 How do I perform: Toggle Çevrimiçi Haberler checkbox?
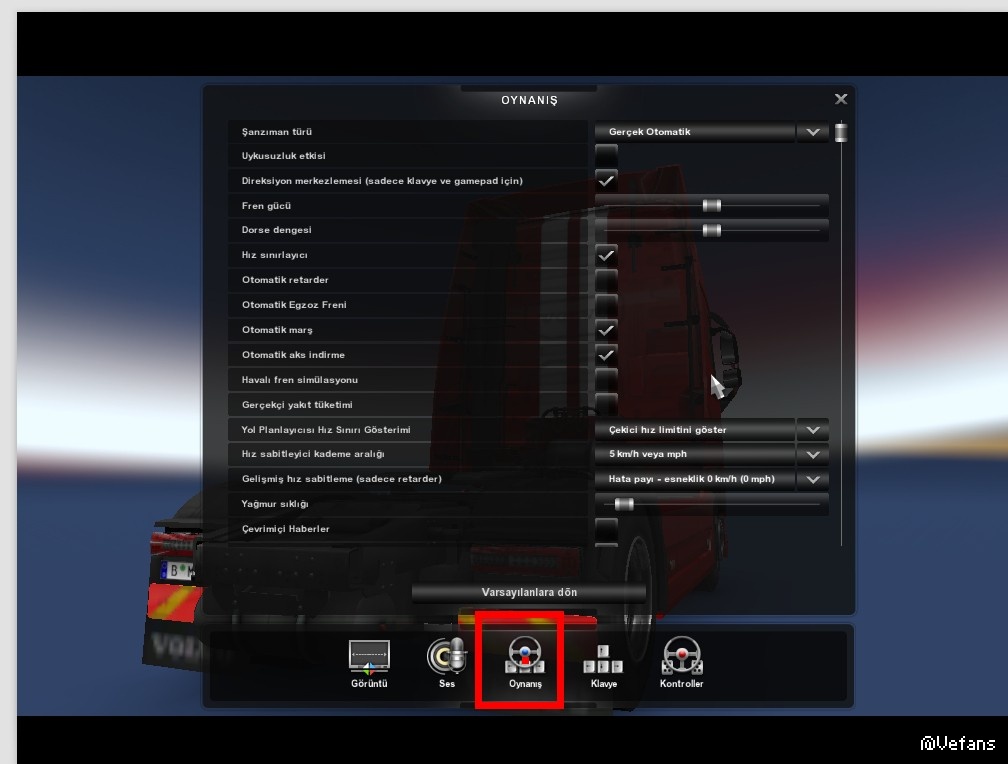click(606, 529)
